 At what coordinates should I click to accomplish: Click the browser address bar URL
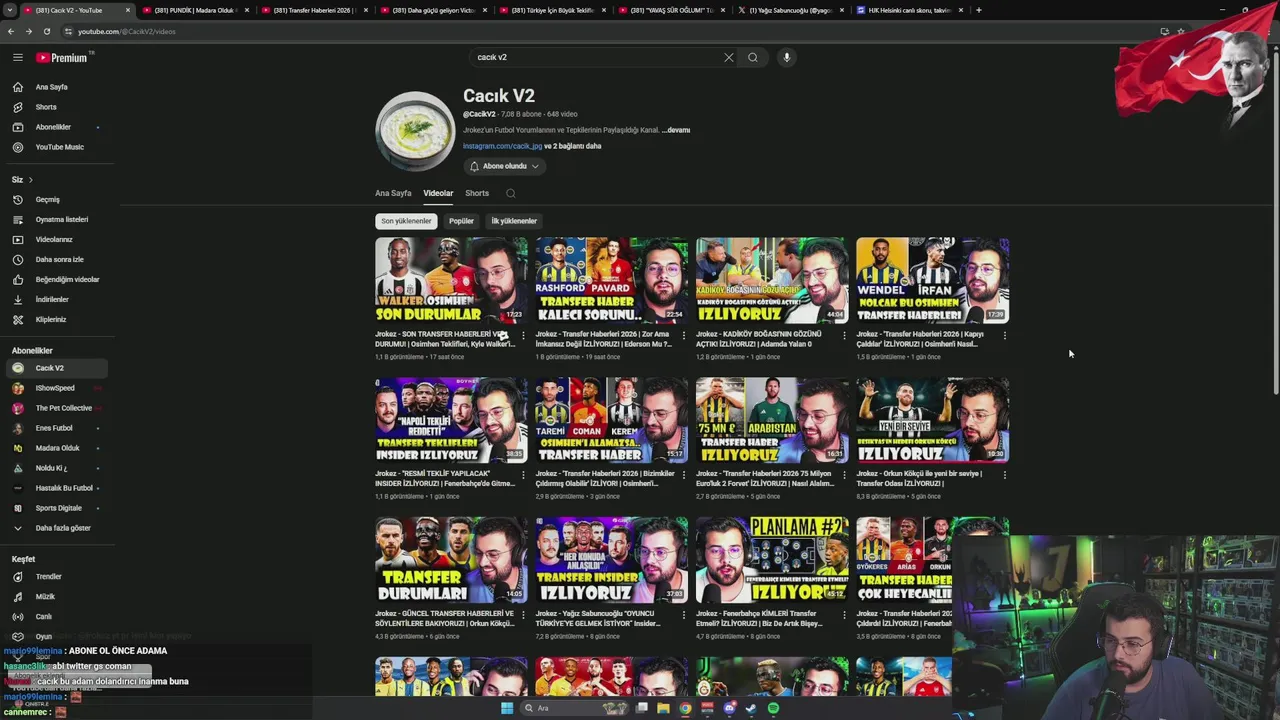[x=127, y=31]
